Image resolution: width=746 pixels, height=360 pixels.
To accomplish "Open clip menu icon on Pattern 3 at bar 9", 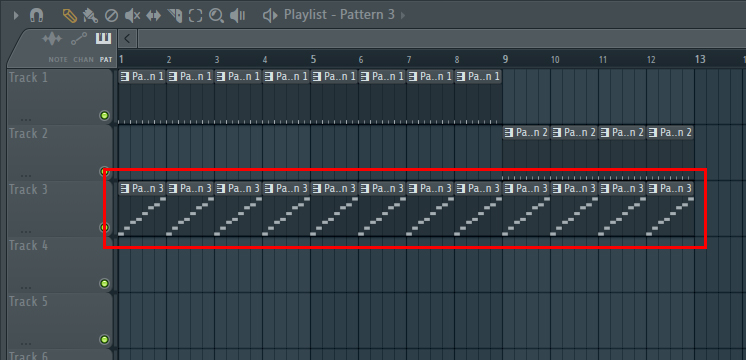I will point(509,189).
